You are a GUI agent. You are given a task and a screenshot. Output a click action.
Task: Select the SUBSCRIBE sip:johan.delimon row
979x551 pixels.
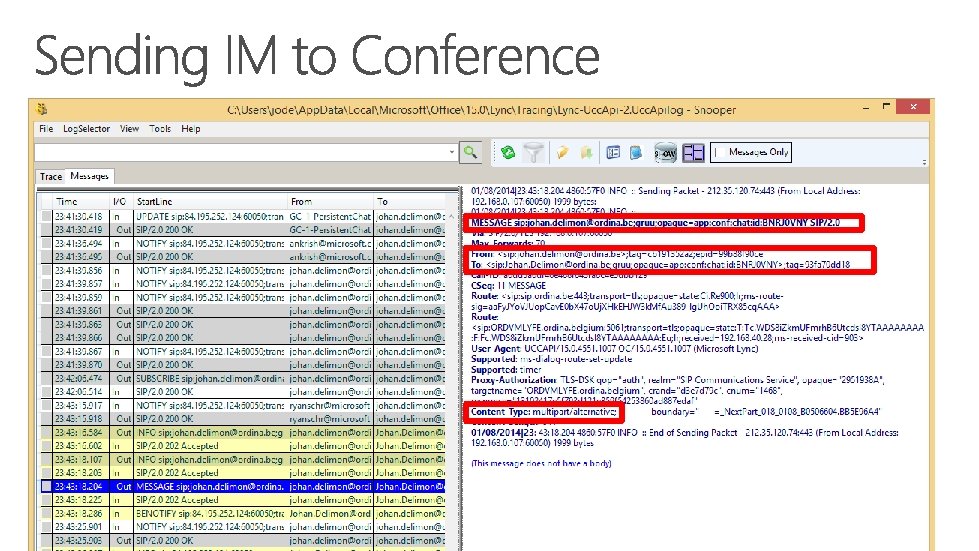(x=243, y=379)
